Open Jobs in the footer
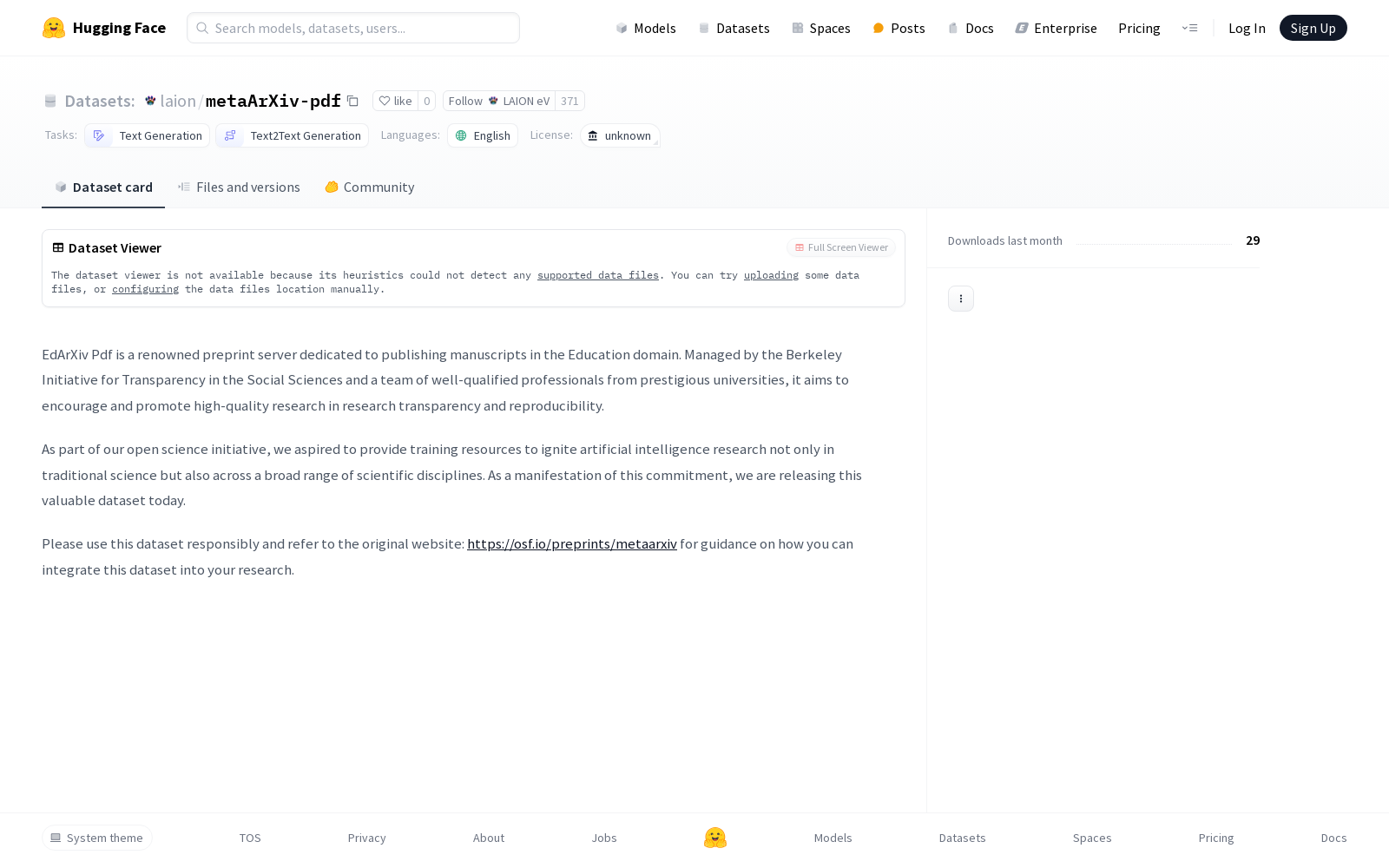This screenshot has width=1389, height=868. 604,838
